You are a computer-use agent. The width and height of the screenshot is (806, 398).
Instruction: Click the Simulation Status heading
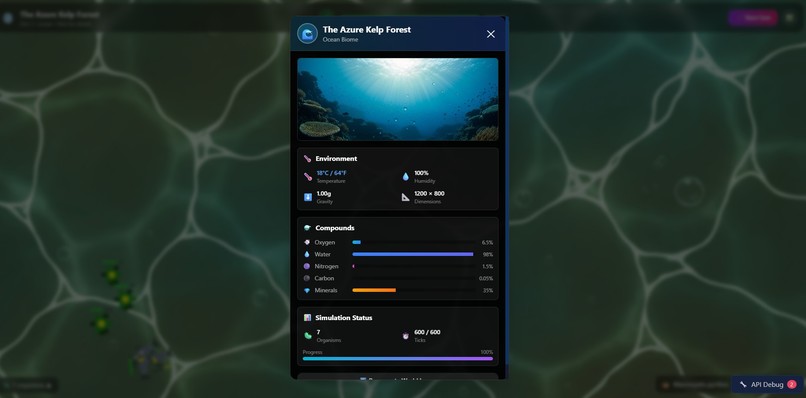coord(343,318)
